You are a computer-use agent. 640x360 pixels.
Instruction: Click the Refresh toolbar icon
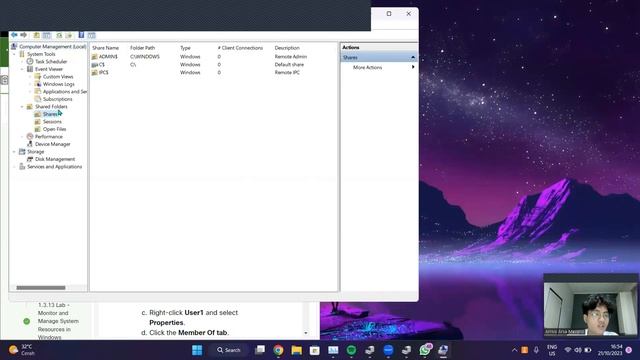59,35
